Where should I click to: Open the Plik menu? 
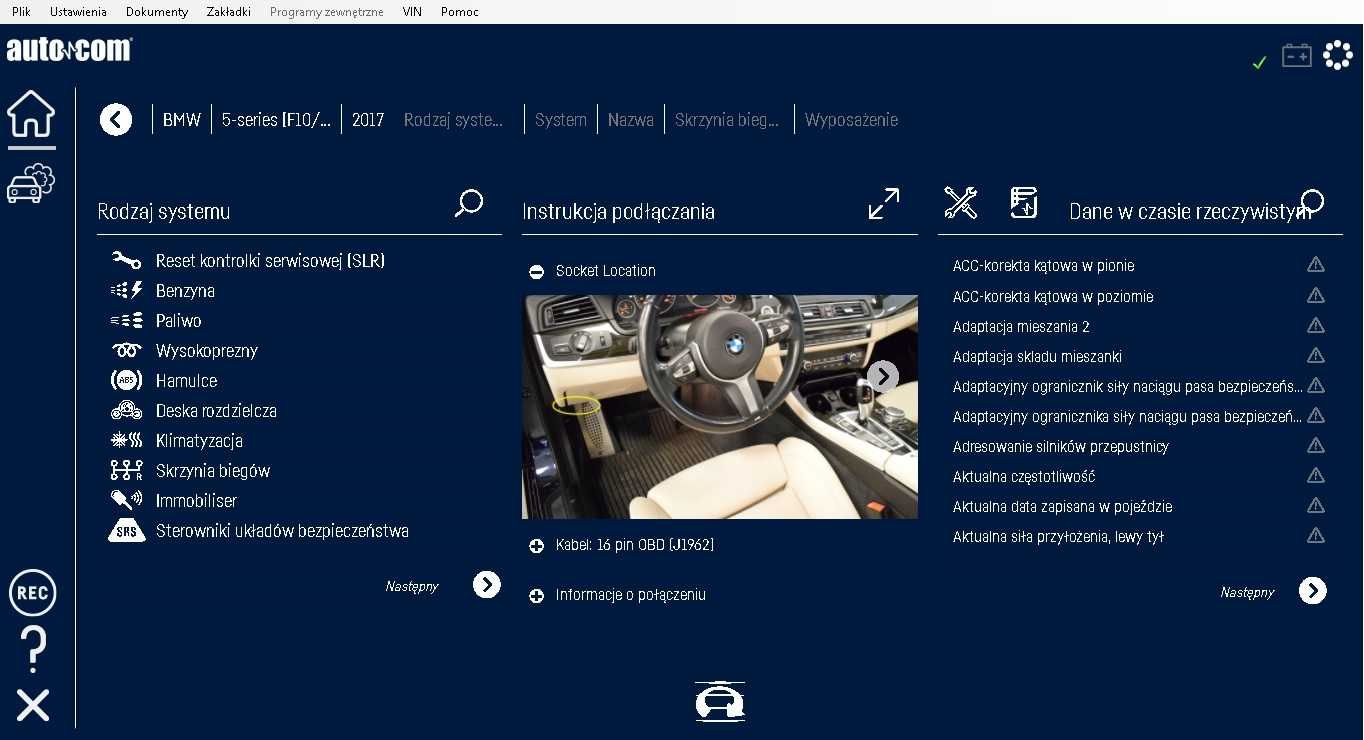21,12
